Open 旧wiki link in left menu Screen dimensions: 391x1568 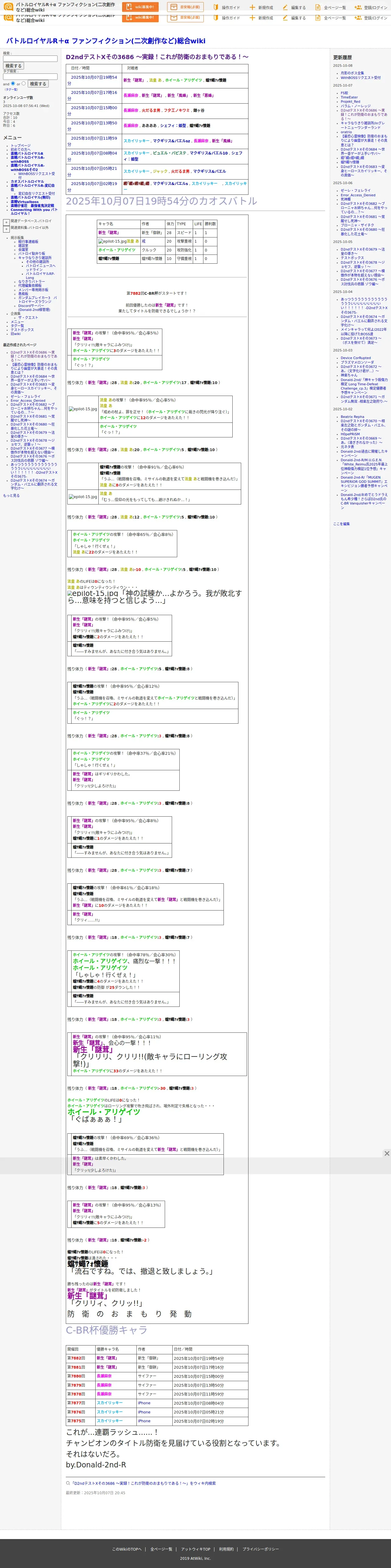click(x=15, y=333)
